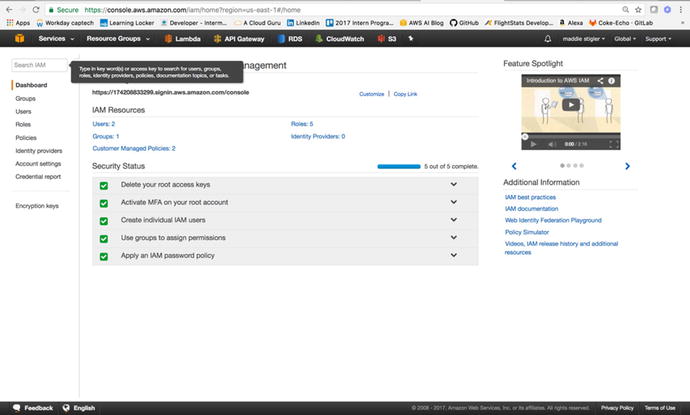Expand the Create individual IAM users row
This screenshot has height=415, width=690.
click(x=453, y=220)
